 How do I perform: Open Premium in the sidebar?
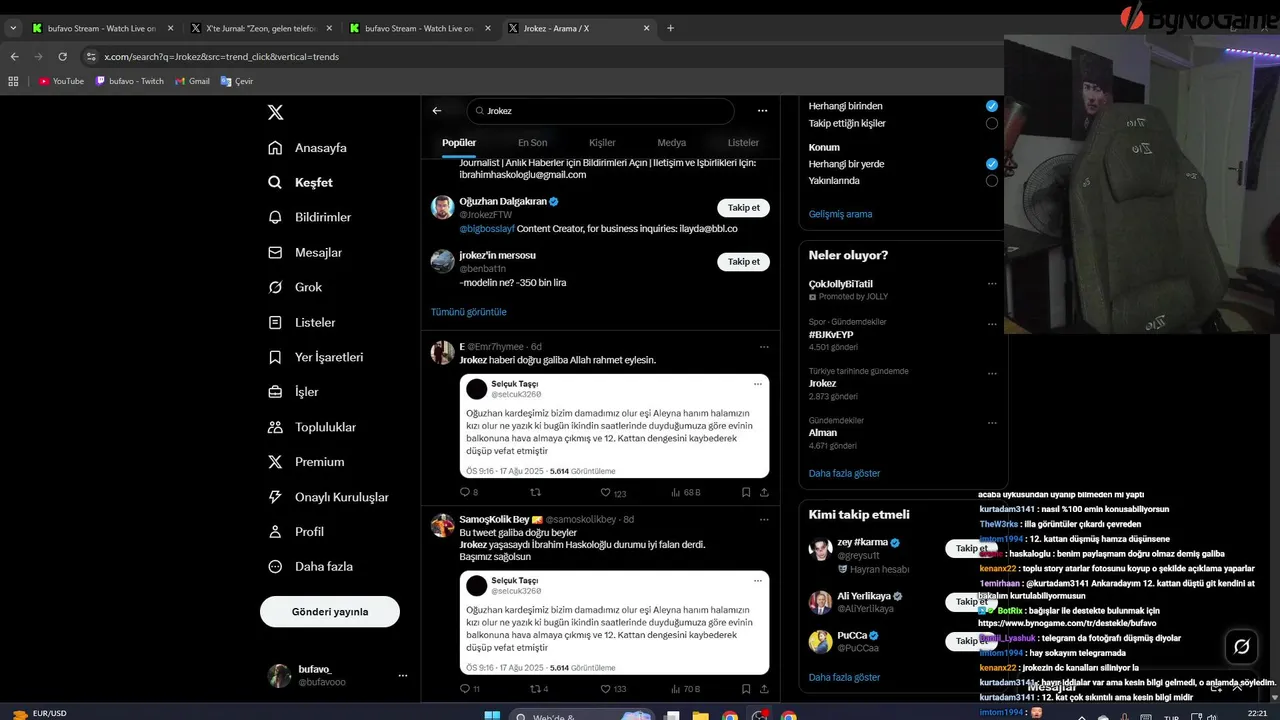[x=306, y=462]
